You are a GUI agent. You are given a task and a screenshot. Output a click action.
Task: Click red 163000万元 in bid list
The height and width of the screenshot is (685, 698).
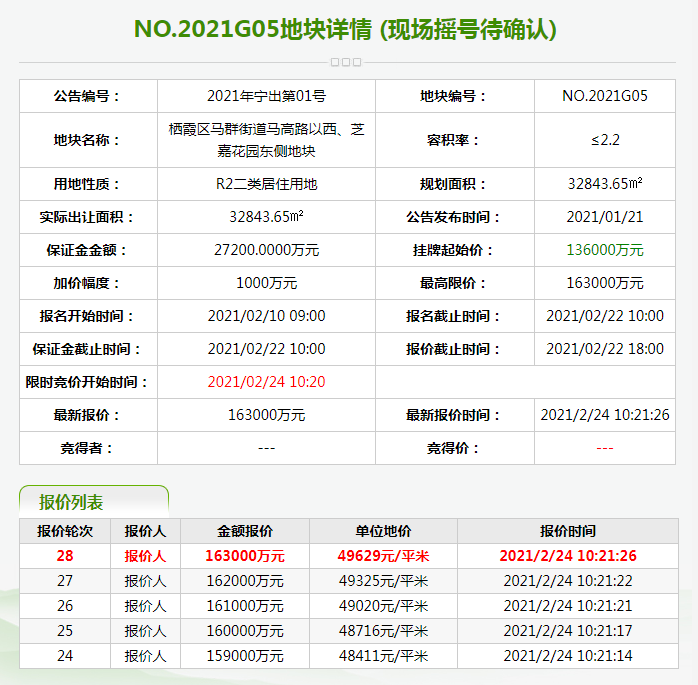point(245,555)
